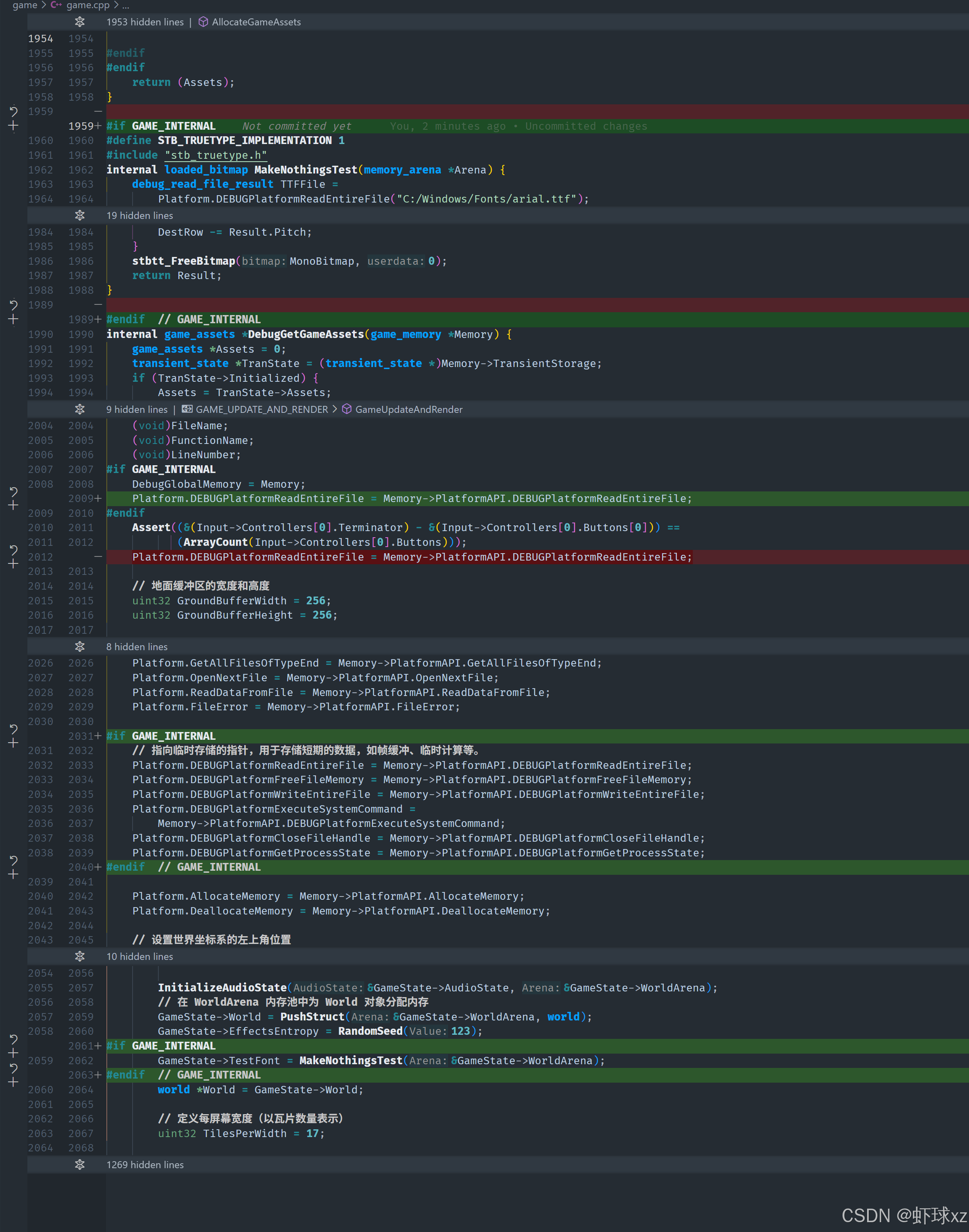Stage the added '#if GAME_INTERNAL' line 1959
The width and height of the screenshot is (969, 1232).
click(x=14, y=126)
